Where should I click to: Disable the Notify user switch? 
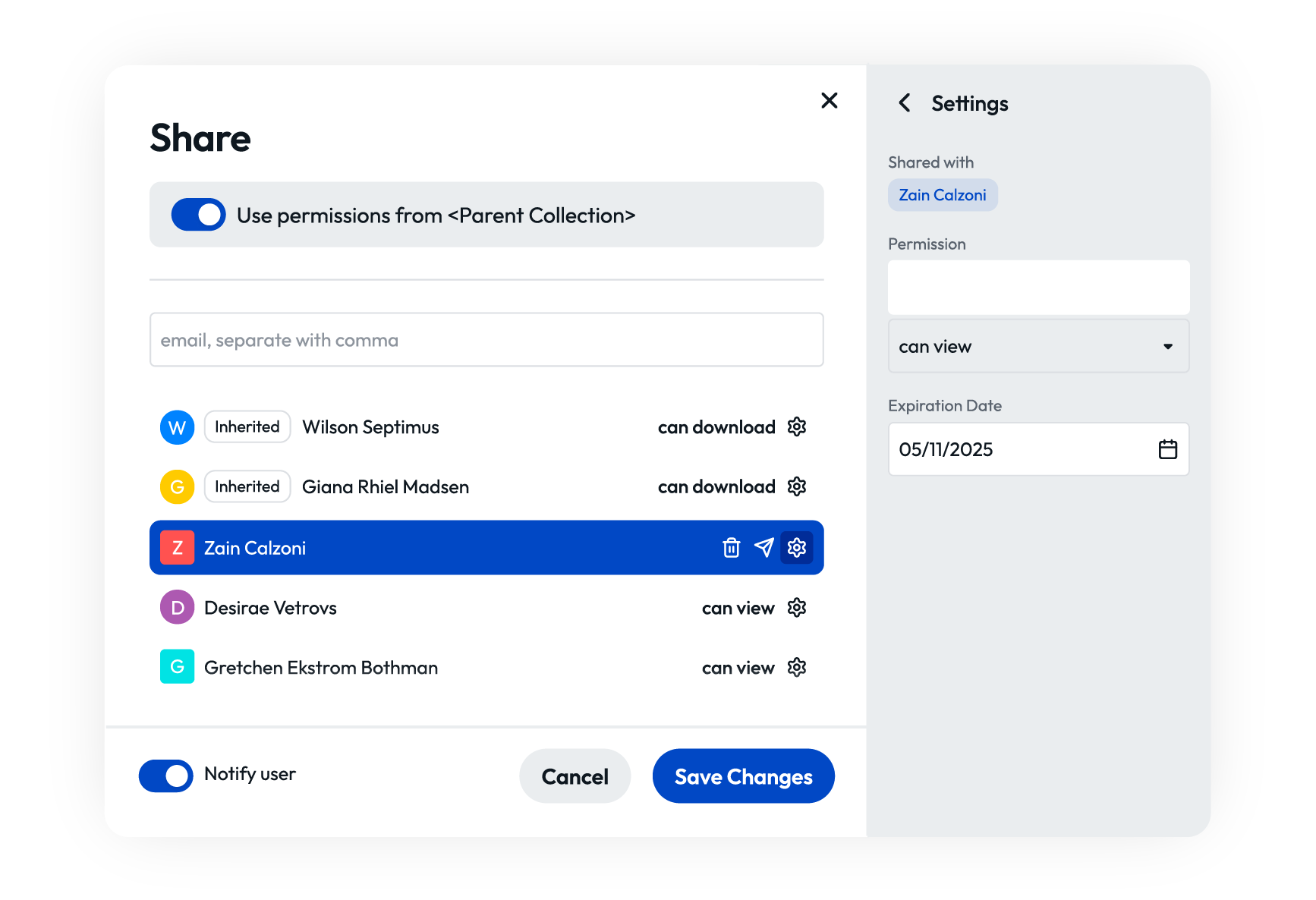coord(166,776)
